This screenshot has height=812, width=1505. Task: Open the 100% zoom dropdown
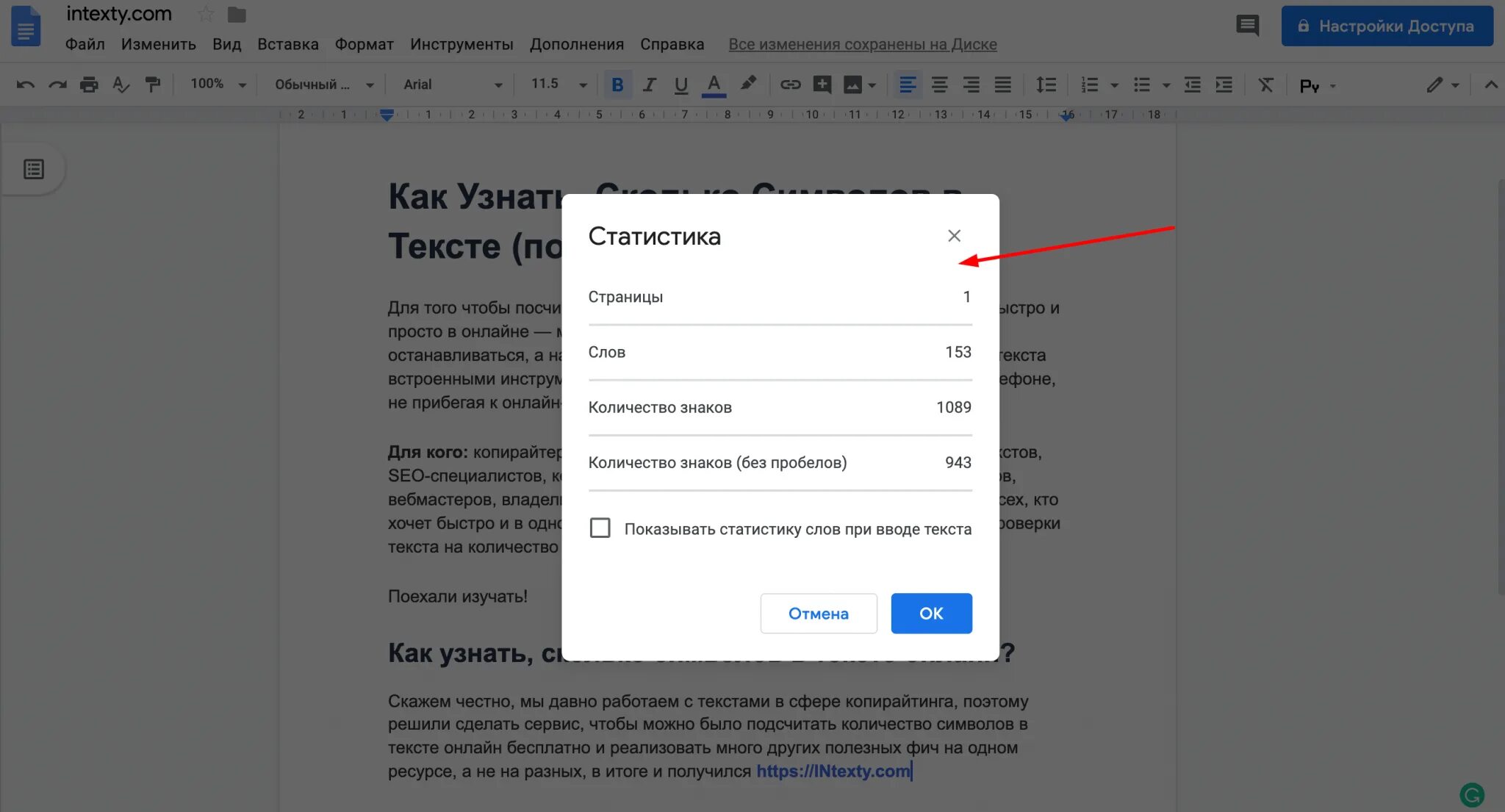218,84
